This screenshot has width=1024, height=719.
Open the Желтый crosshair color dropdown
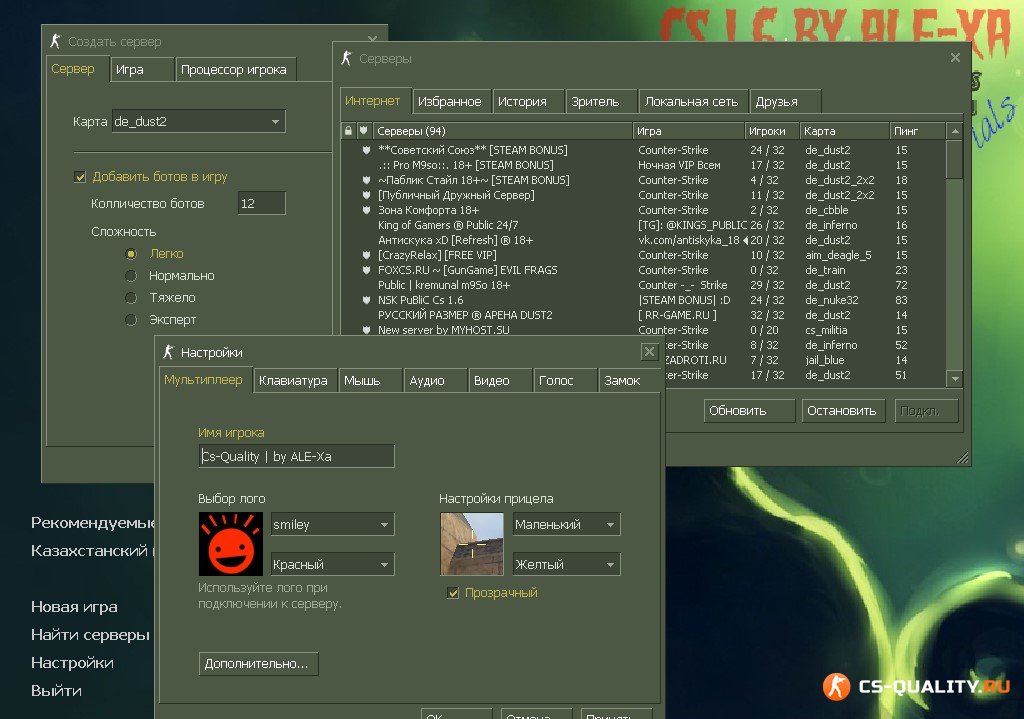click(609, 565)
